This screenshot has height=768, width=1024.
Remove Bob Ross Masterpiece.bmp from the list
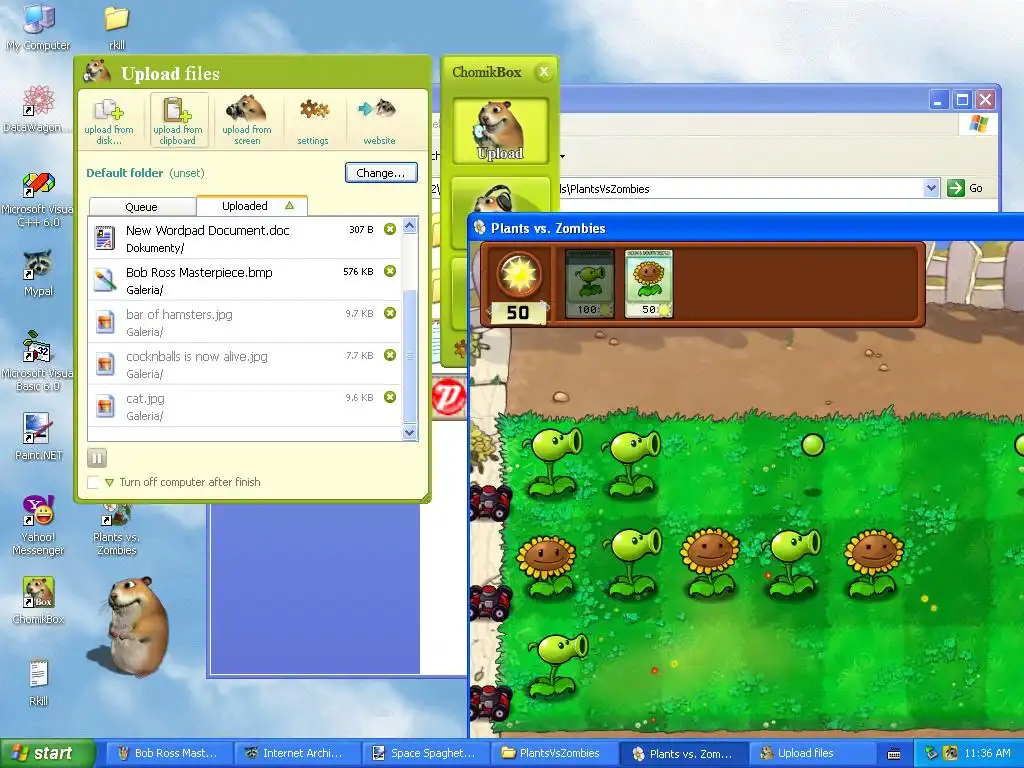point(390,271)
